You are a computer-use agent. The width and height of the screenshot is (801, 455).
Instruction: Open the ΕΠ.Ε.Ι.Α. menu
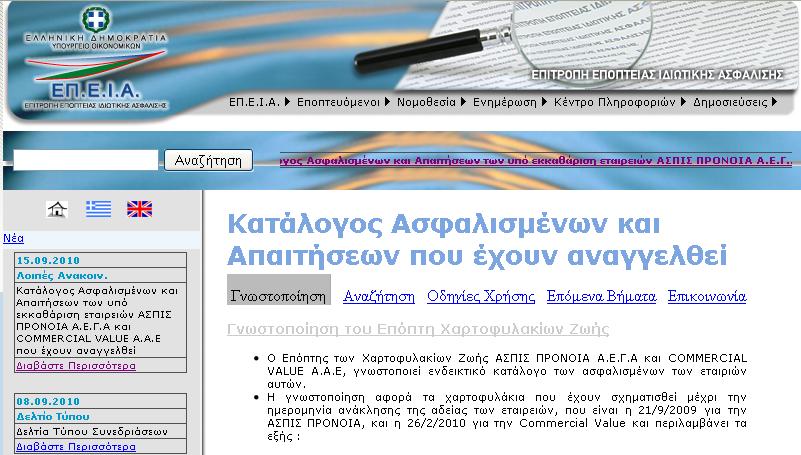254,102
